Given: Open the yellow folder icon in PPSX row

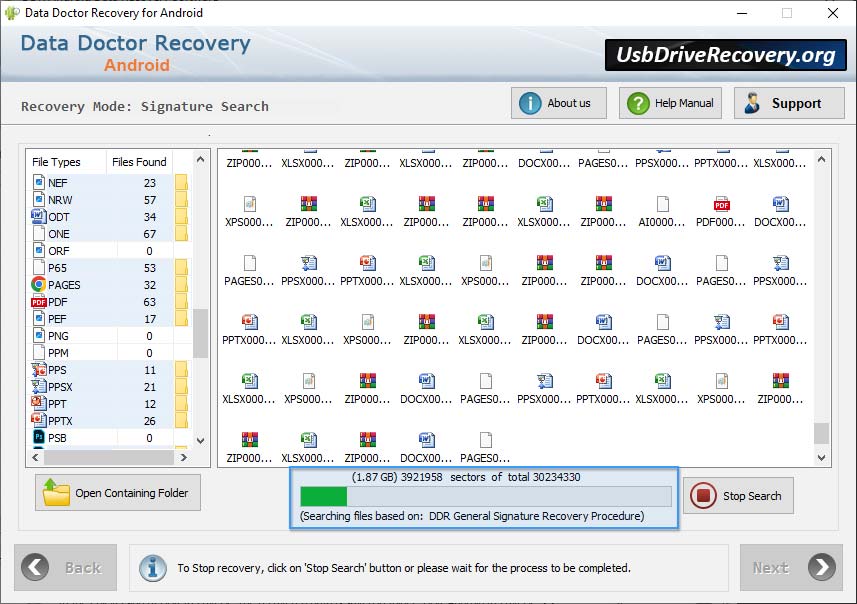Looking at the screenshot, I should [x=181, y=386].
